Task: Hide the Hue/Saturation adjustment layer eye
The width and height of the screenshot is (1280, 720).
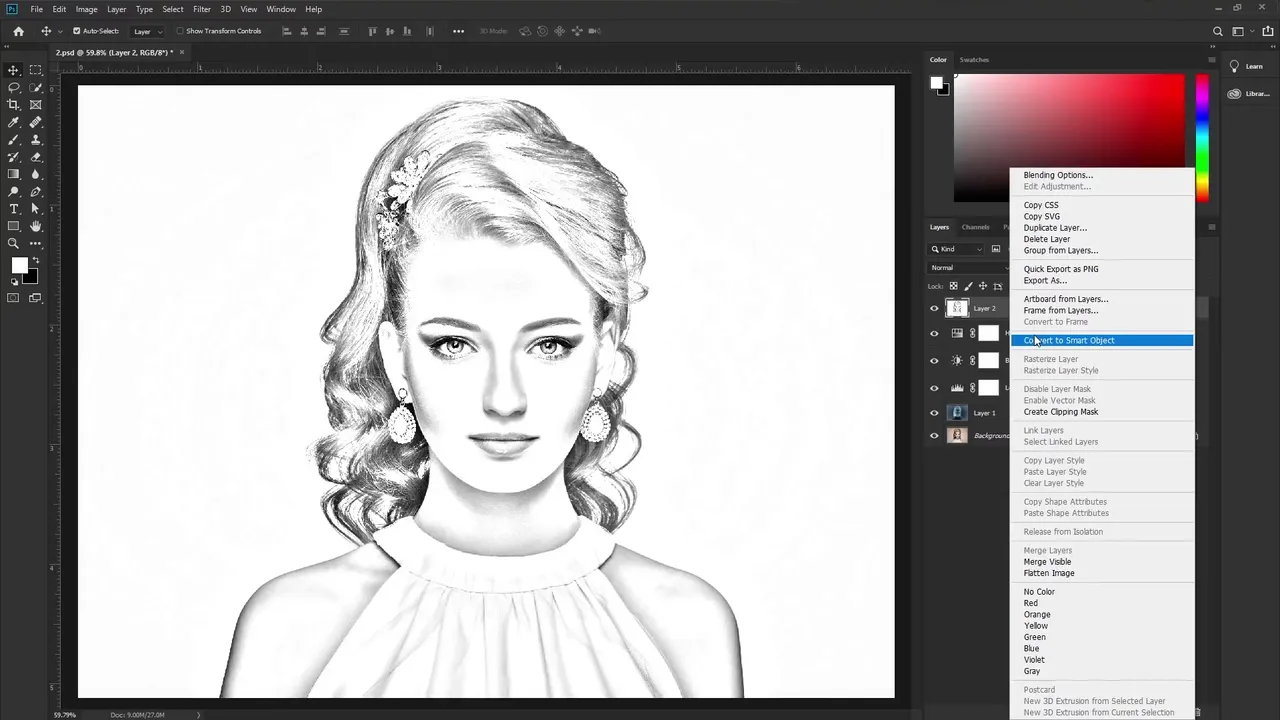Action: pyautogui.click(x=934, y=334)
